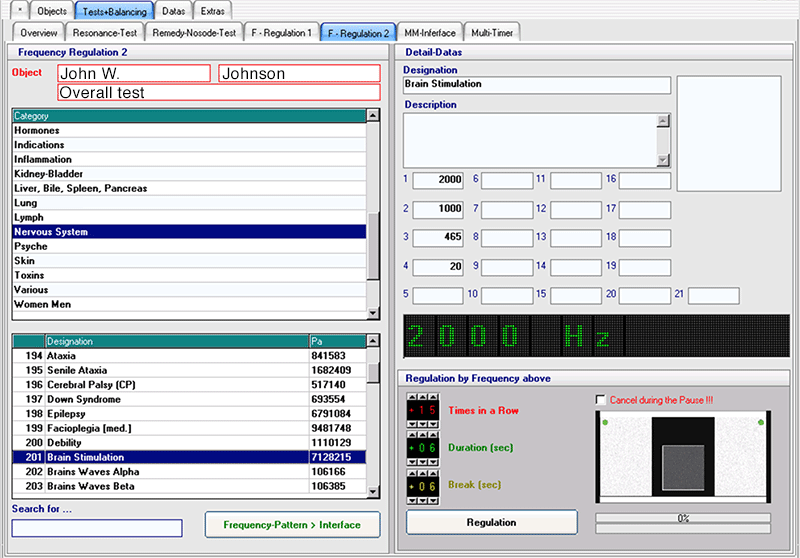
Task: Select the Psyche category
Action: point(189,246)
